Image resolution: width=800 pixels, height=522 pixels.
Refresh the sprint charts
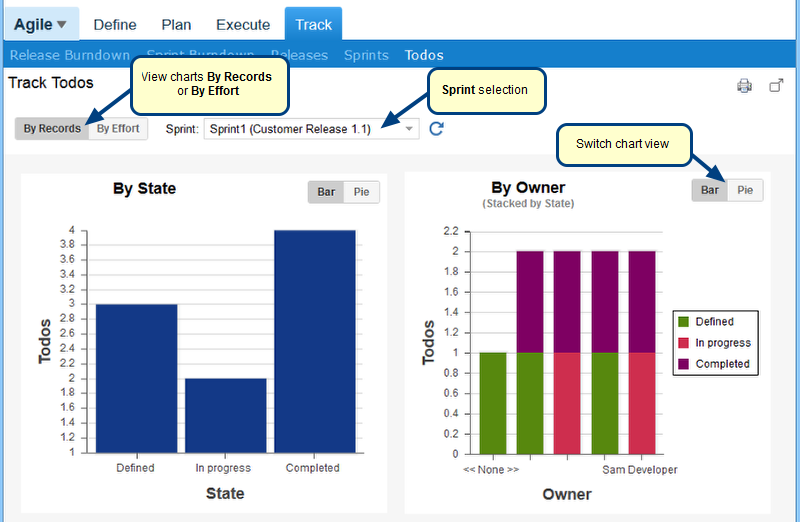tap(436, 128)
